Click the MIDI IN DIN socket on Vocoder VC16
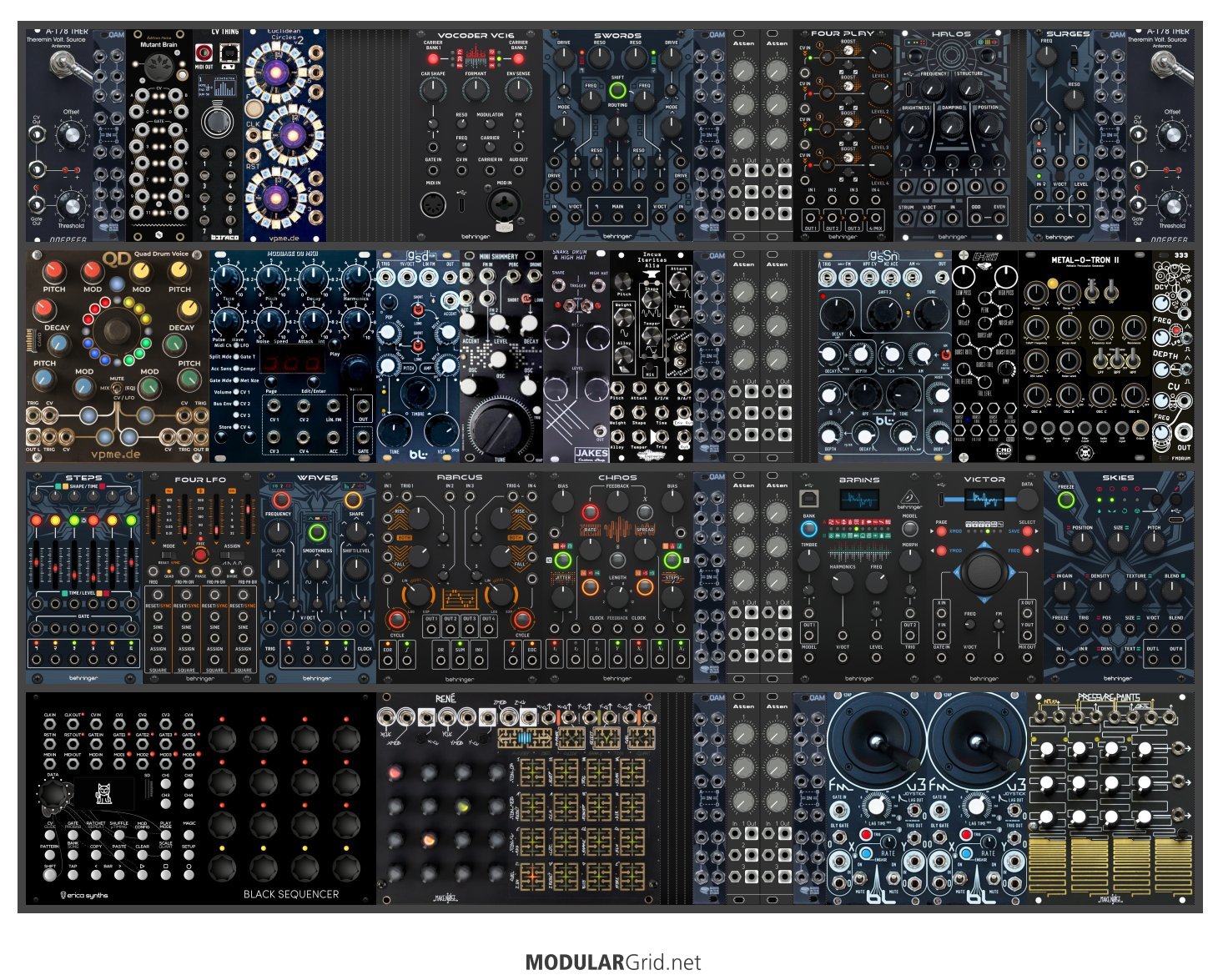This screenshot has width=1228, height=980. (x=434, y=204)
